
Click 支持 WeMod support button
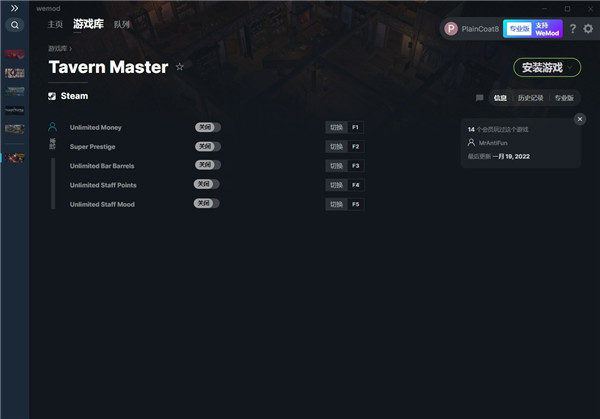point(547,29)
